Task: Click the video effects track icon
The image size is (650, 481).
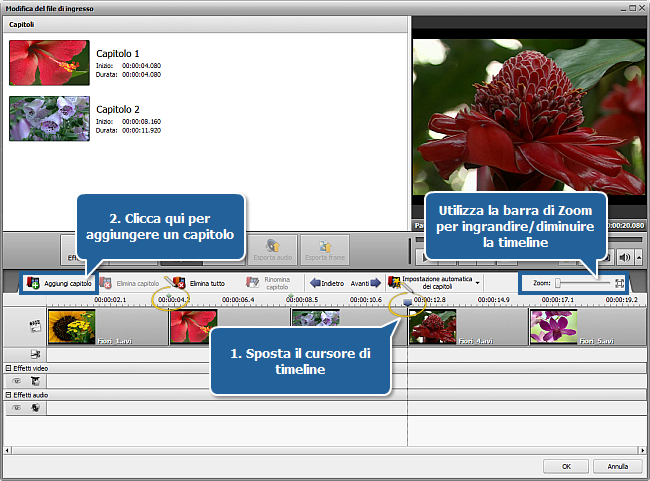Action: tap(35, 381)
